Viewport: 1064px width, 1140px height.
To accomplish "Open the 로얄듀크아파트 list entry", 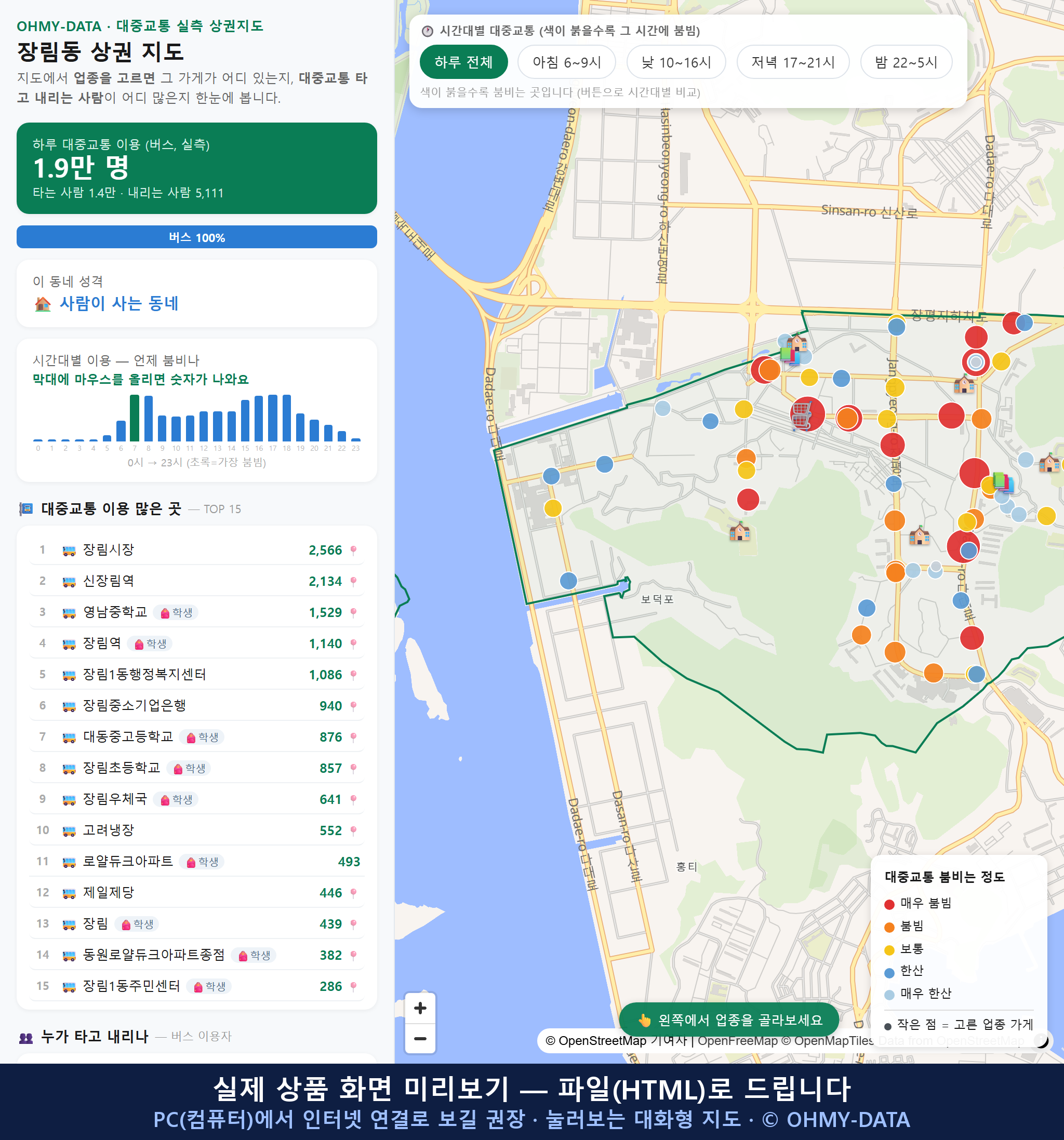I will tap(196, 861).
